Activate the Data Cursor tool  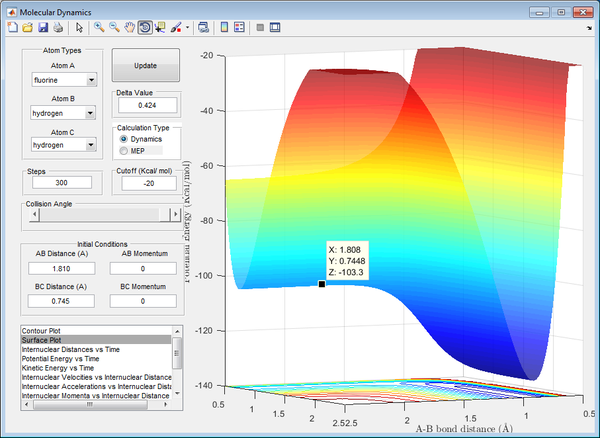(159, 27)
